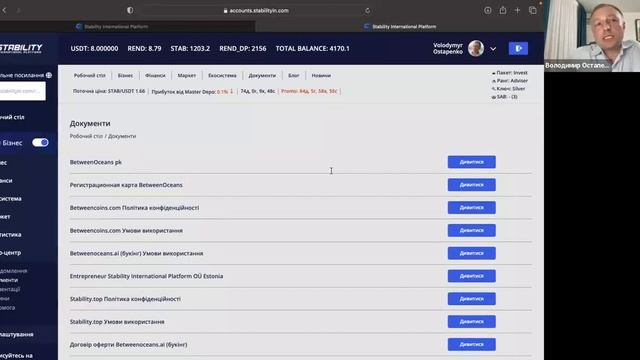
Task: Open Новини in top menu
Action: (321, 76)
